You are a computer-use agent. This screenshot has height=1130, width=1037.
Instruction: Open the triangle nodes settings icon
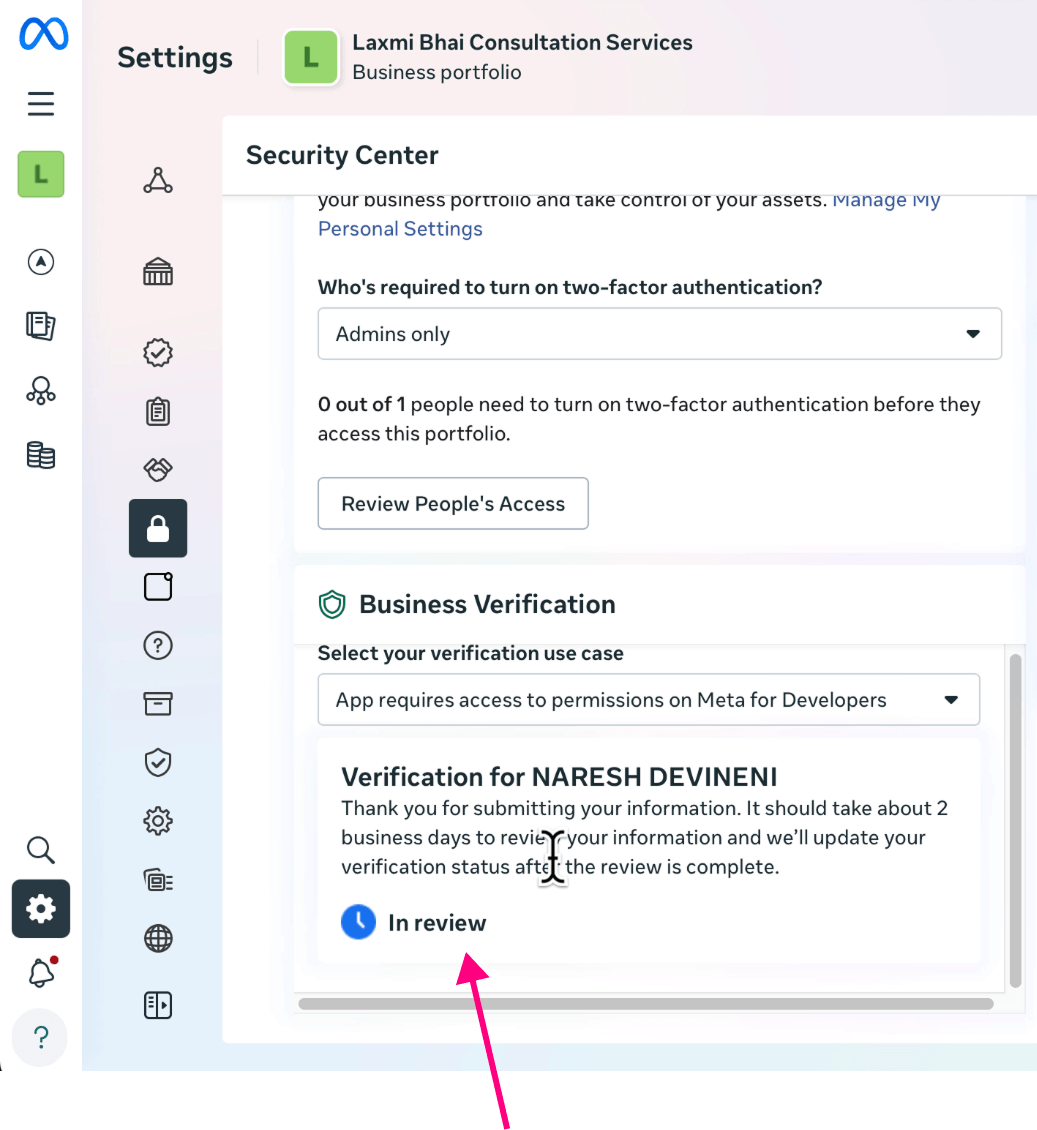point(158,180)
